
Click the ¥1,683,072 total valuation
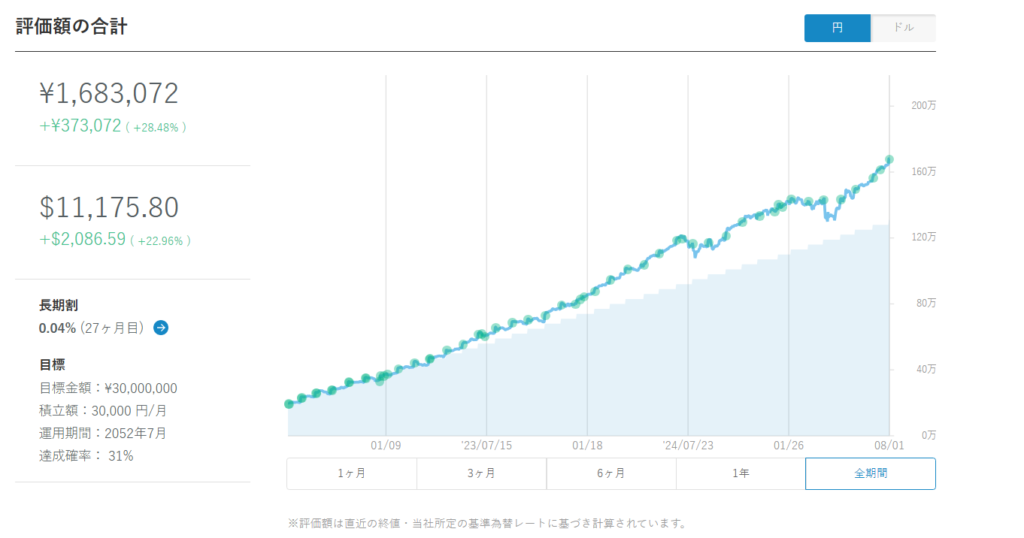(108, 93)
